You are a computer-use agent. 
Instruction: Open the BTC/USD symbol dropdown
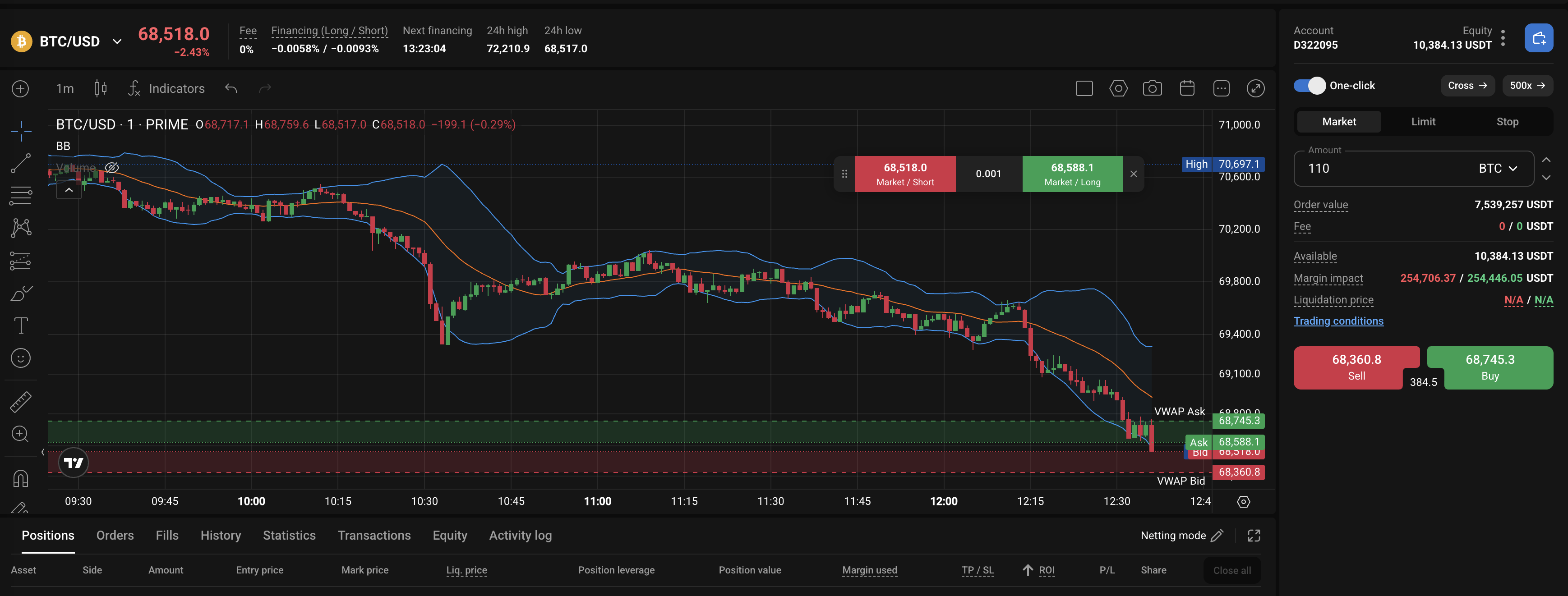tap(117, 41)
